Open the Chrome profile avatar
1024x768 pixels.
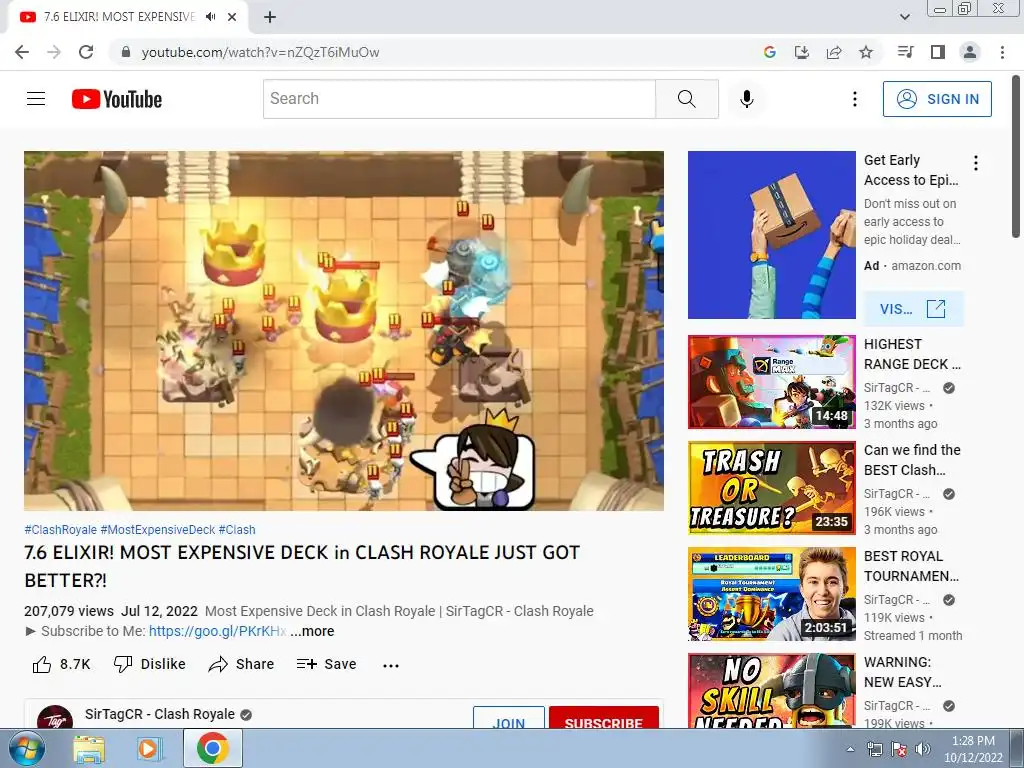pyautogui.click(x=970, y=52)
